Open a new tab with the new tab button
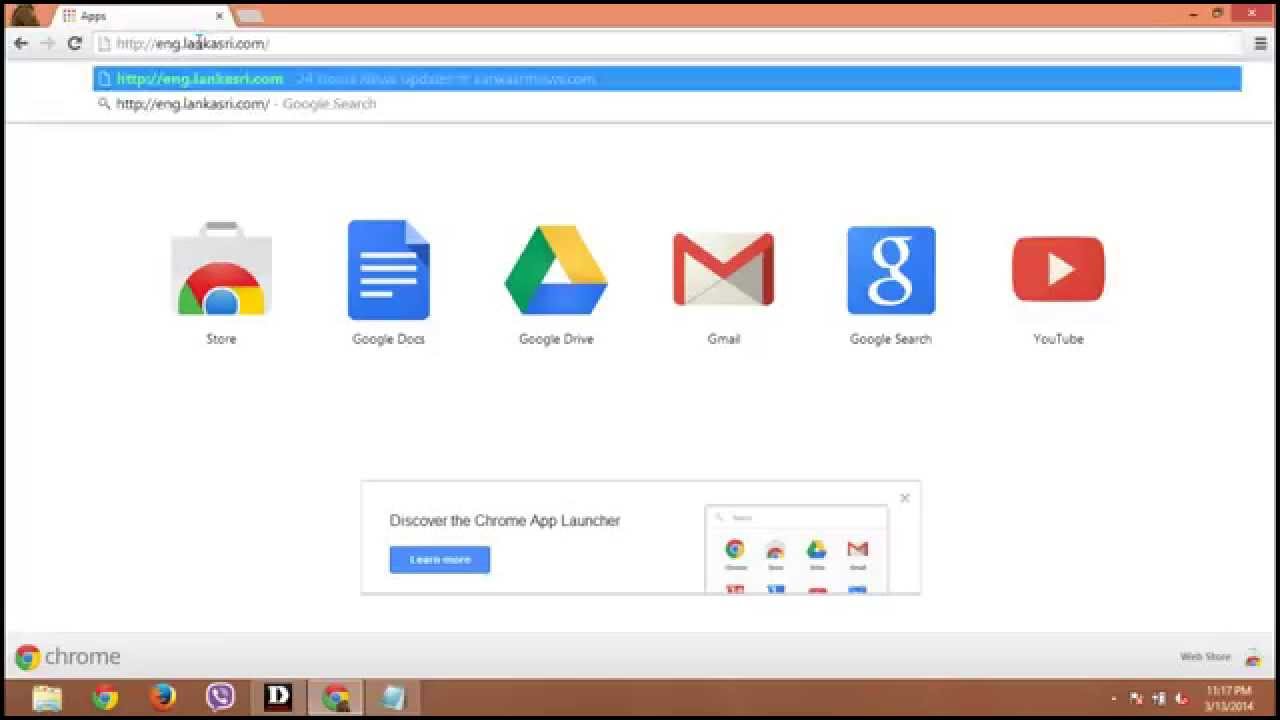1280x720 pixels. click(249, 16)
